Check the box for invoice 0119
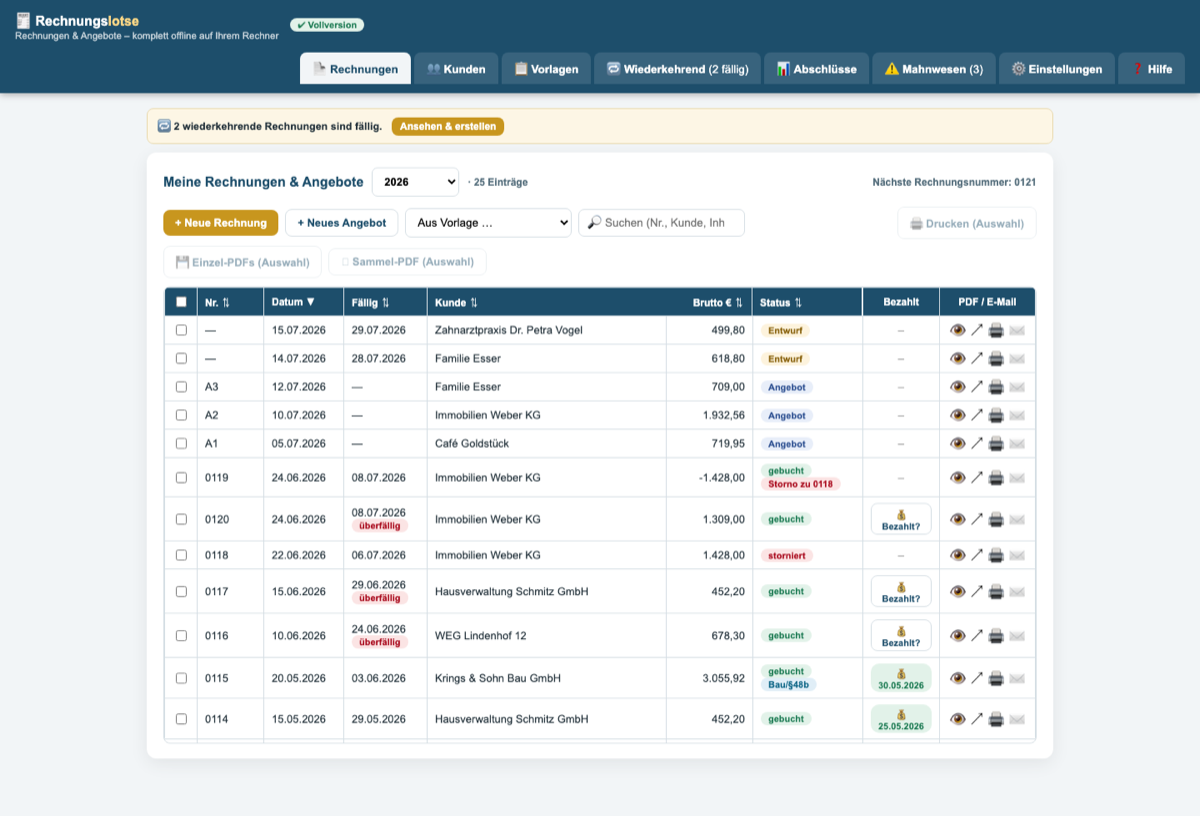1200x816 pixels. [x=181, y=478]
